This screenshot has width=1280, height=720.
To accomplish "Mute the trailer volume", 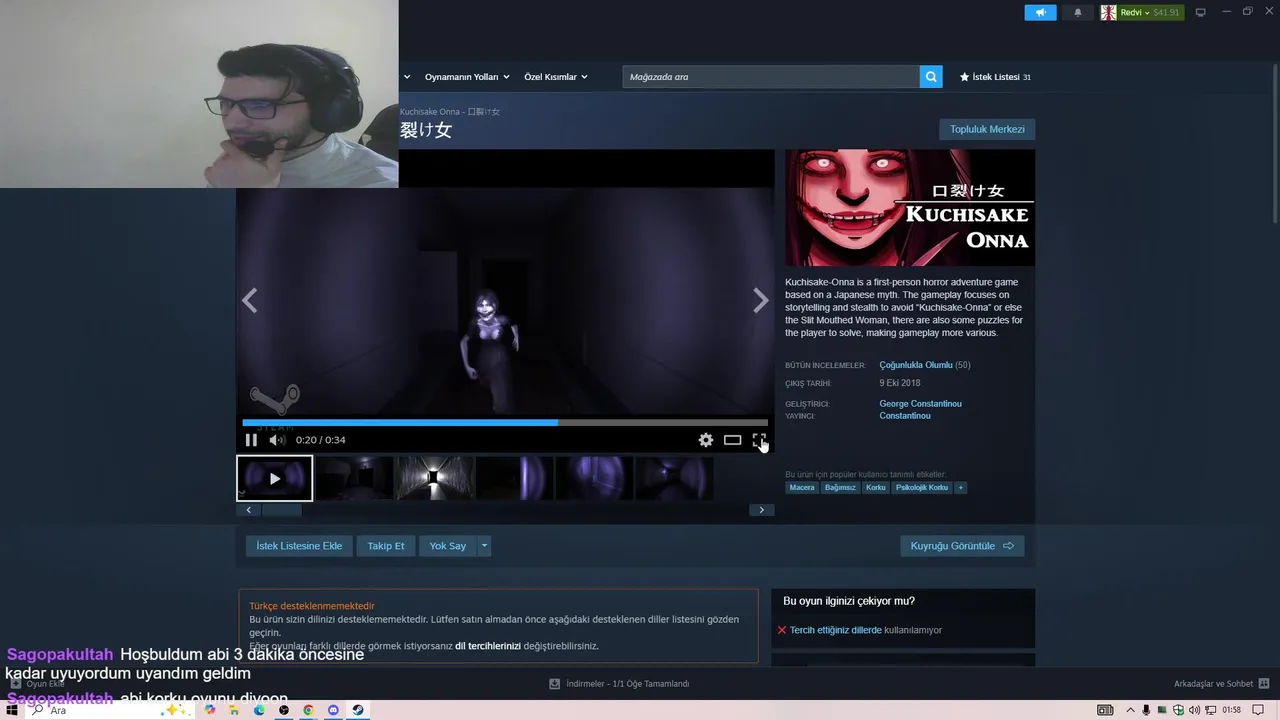I will 277,440.
